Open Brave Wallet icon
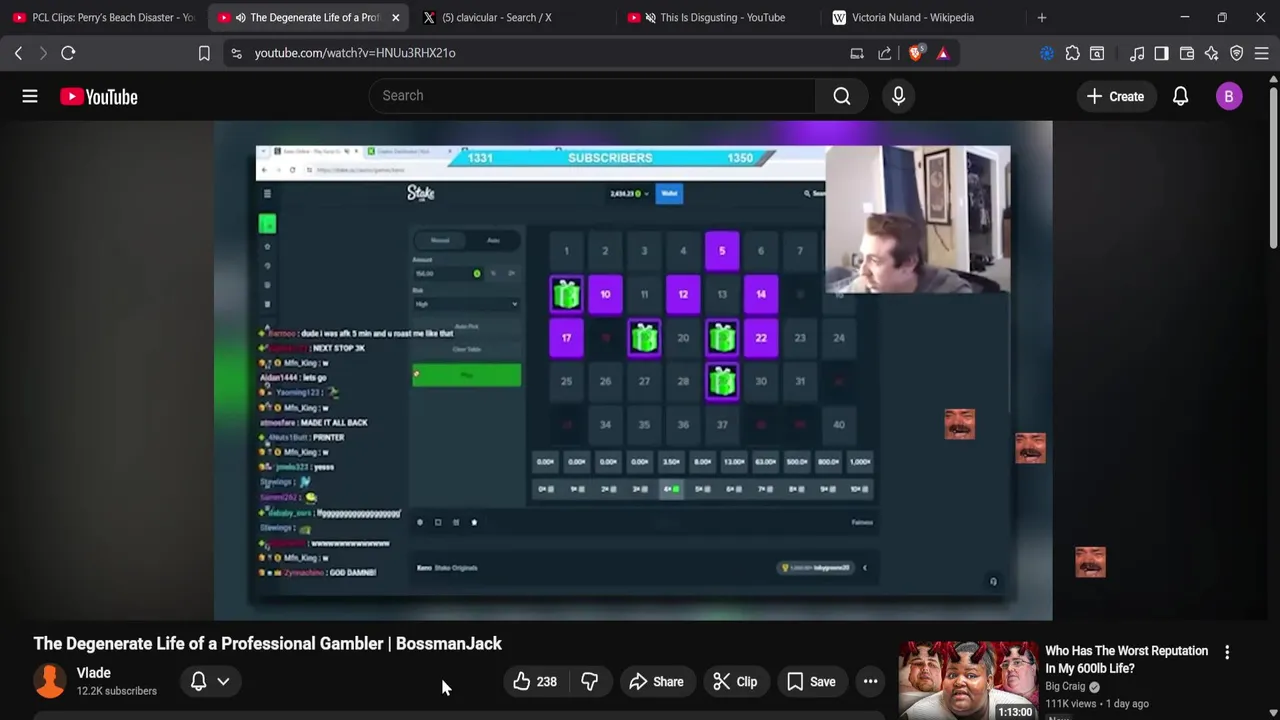Screen dimensions: 1280x720 tap(1187, 53)
